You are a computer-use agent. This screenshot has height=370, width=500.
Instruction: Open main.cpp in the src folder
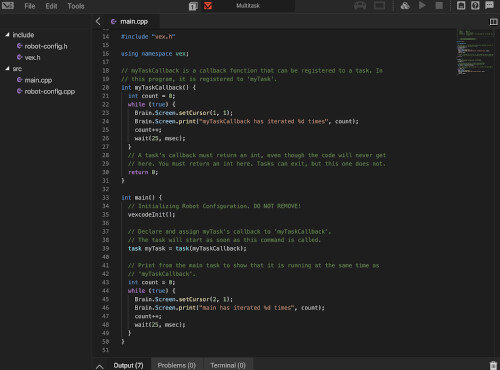click(x=38, y=80)
